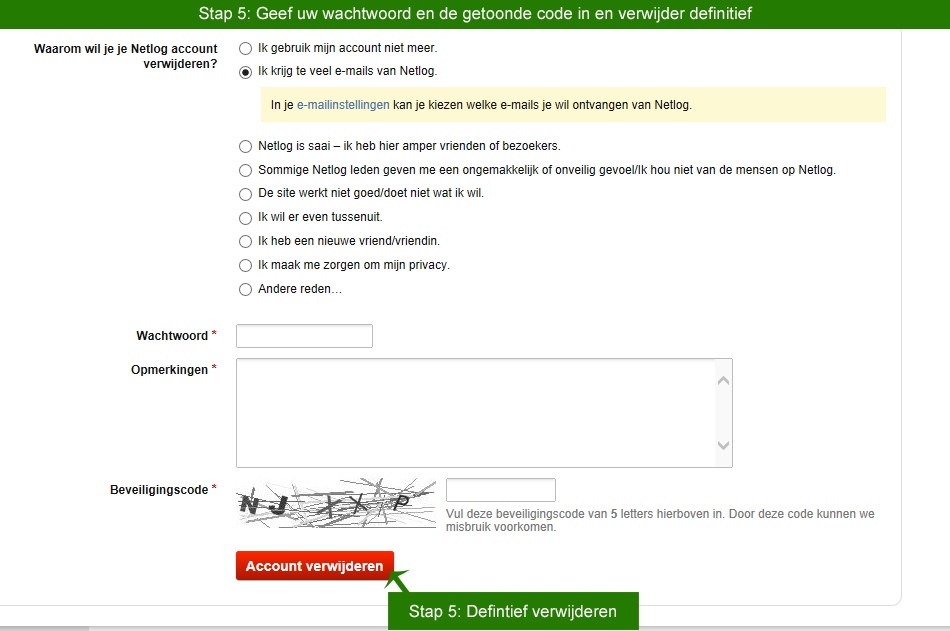Select 'Ik krijg te veel e-mails' radio button
Image resolution: width=950 pixels, height=631 pixels.
[x=245, y=72]
